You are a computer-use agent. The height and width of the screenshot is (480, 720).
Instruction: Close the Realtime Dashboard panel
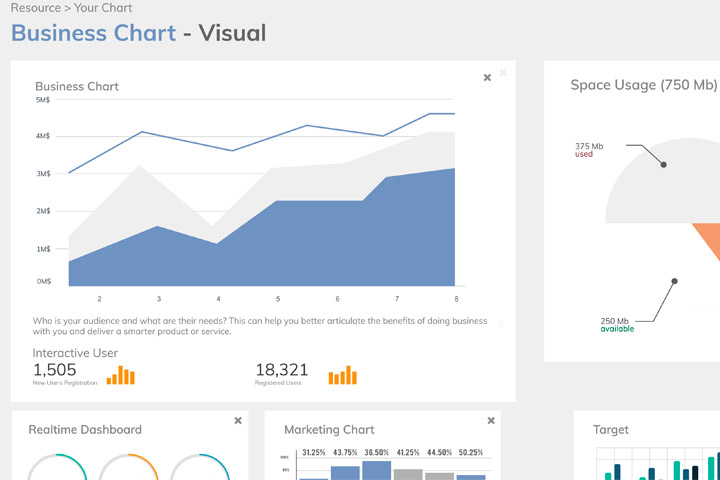point(238,420)
